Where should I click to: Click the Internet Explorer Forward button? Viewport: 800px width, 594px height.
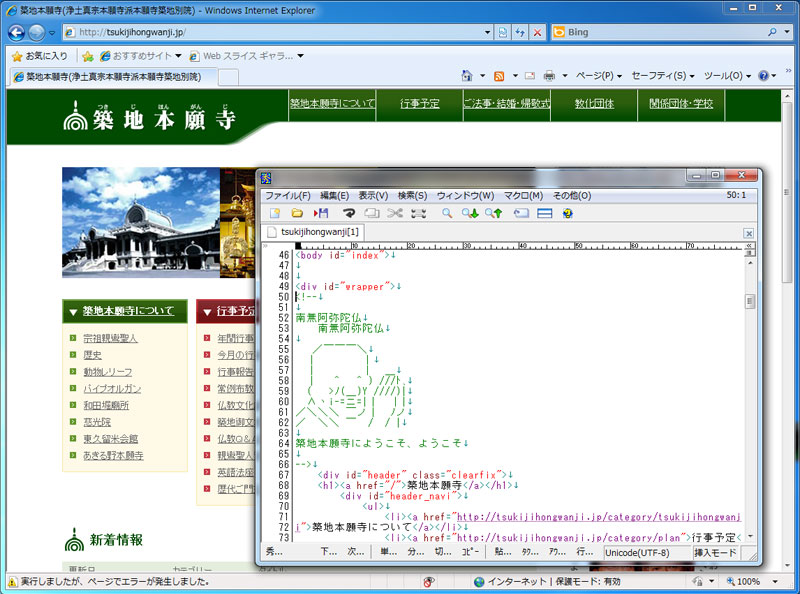coord(36,33)
